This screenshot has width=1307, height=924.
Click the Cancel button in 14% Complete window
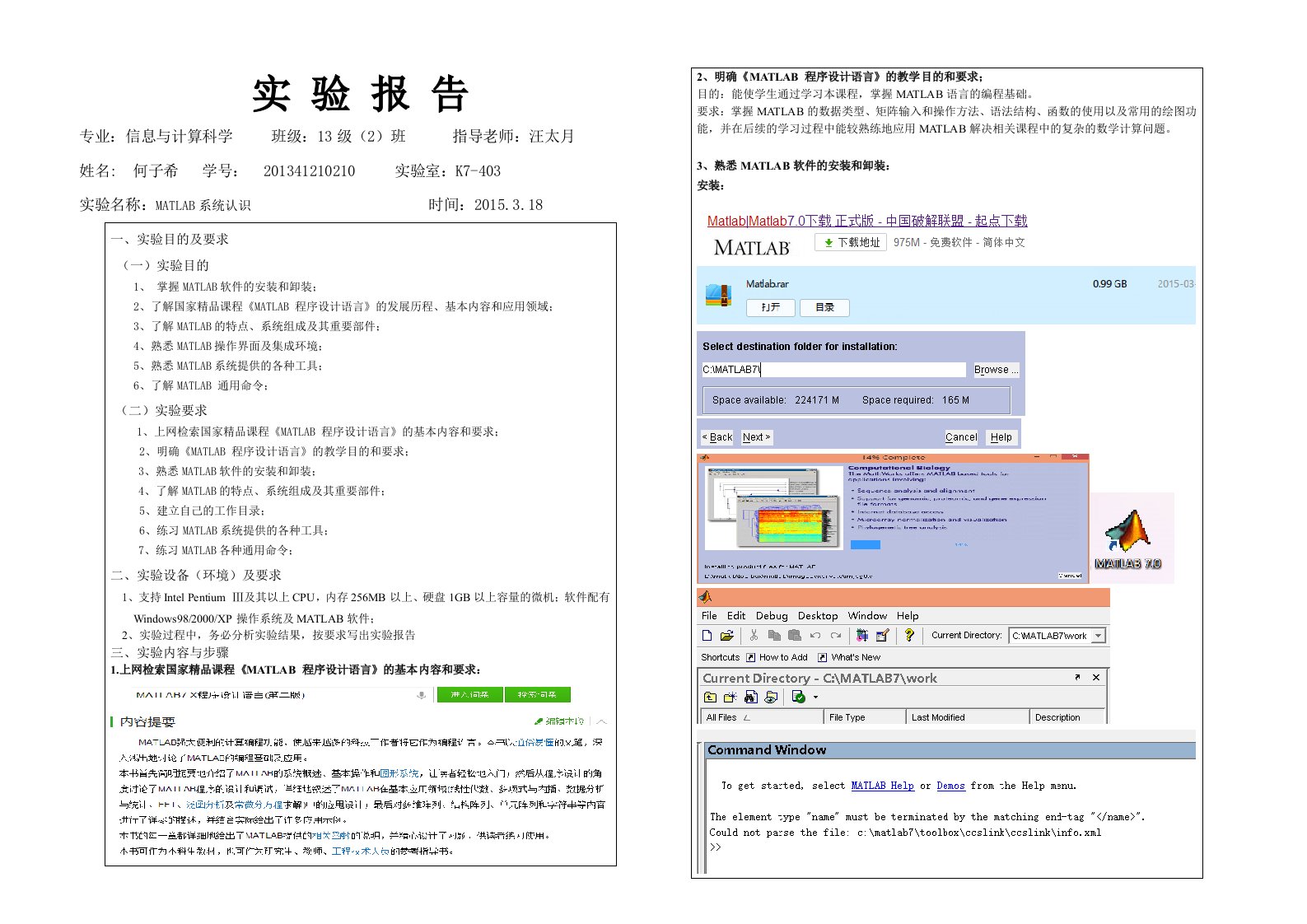tap(1070, 576)
